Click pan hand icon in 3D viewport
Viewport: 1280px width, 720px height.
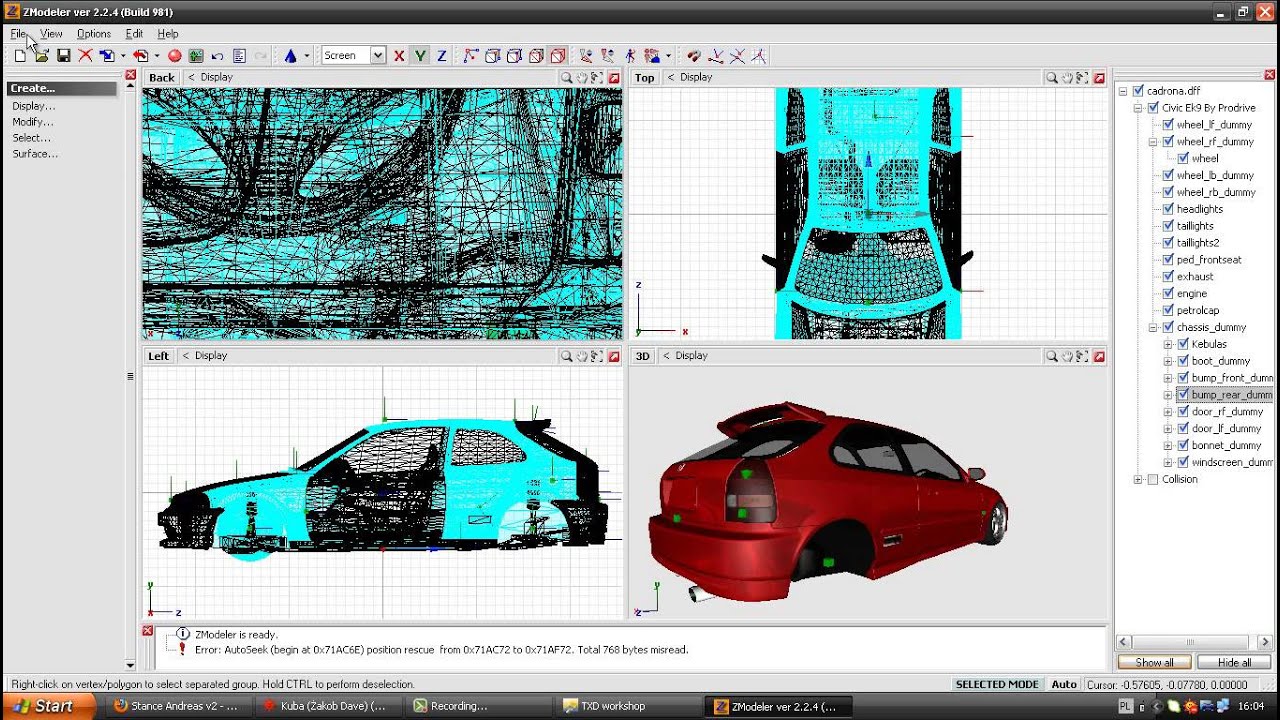coord(1066,355)
